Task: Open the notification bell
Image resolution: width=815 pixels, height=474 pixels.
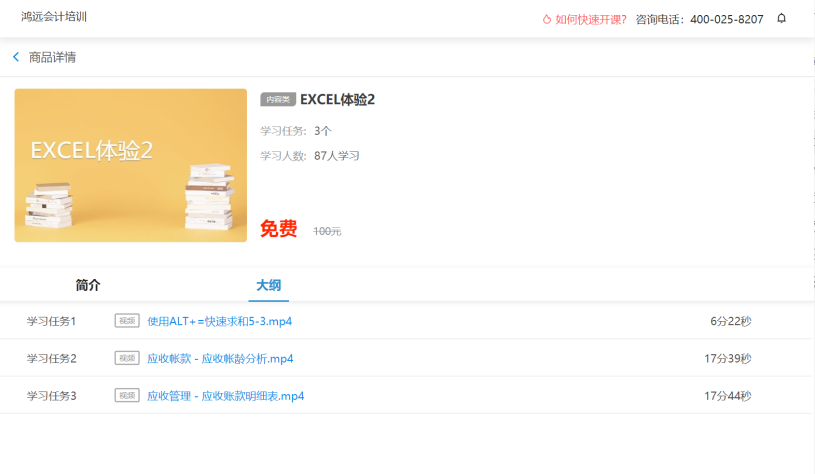Action: (x=781, y=19)
